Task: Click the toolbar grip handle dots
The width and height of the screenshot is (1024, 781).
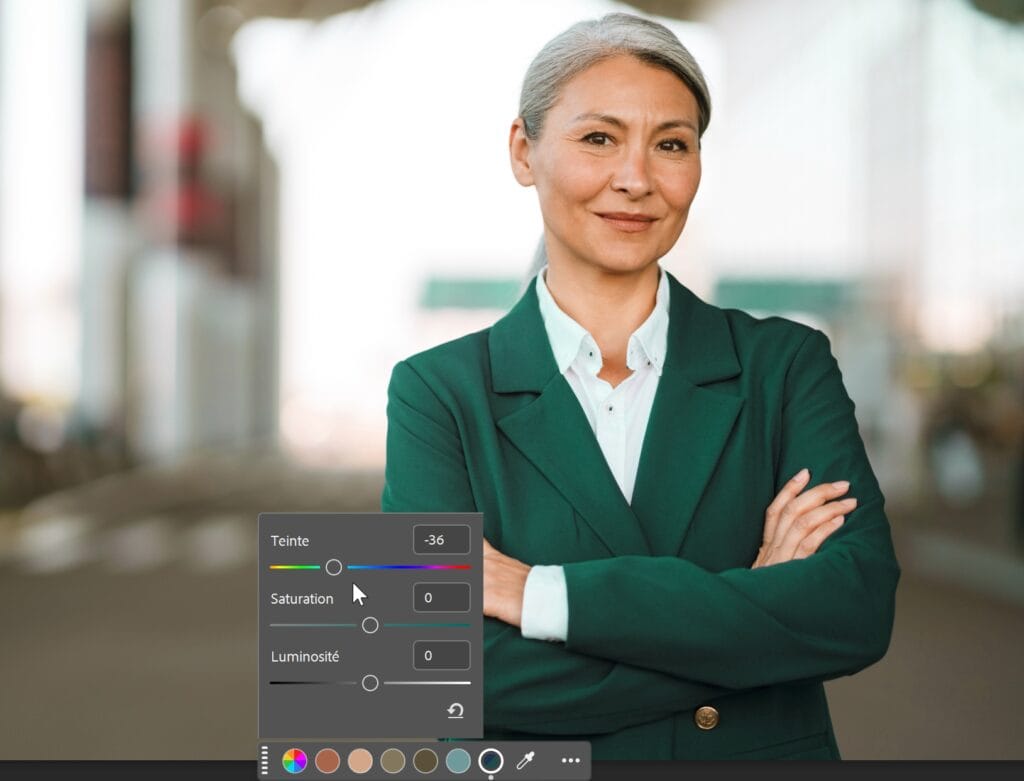Action: [264, 761]
